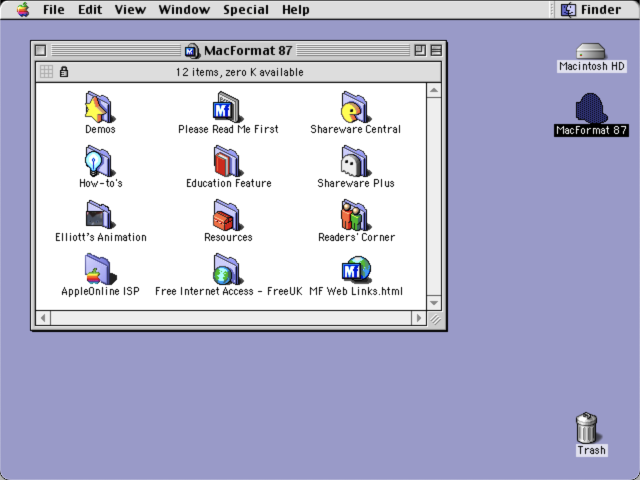
Task: Open the Window menu
Action: click(184, 9)
